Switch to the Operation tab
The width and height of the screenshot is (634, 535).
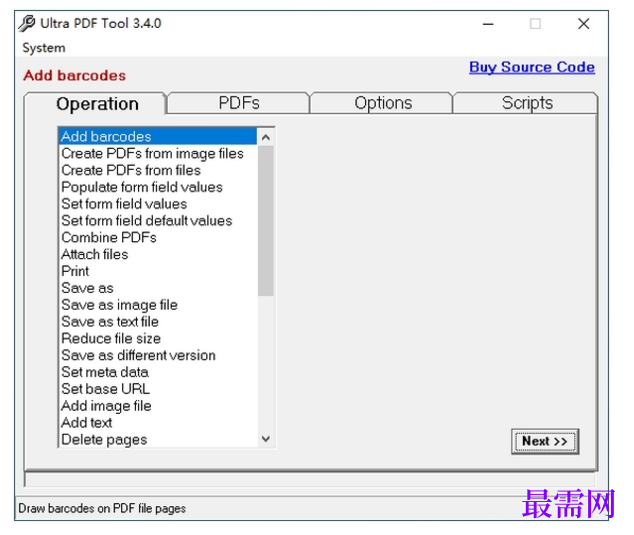click(97, 104)
